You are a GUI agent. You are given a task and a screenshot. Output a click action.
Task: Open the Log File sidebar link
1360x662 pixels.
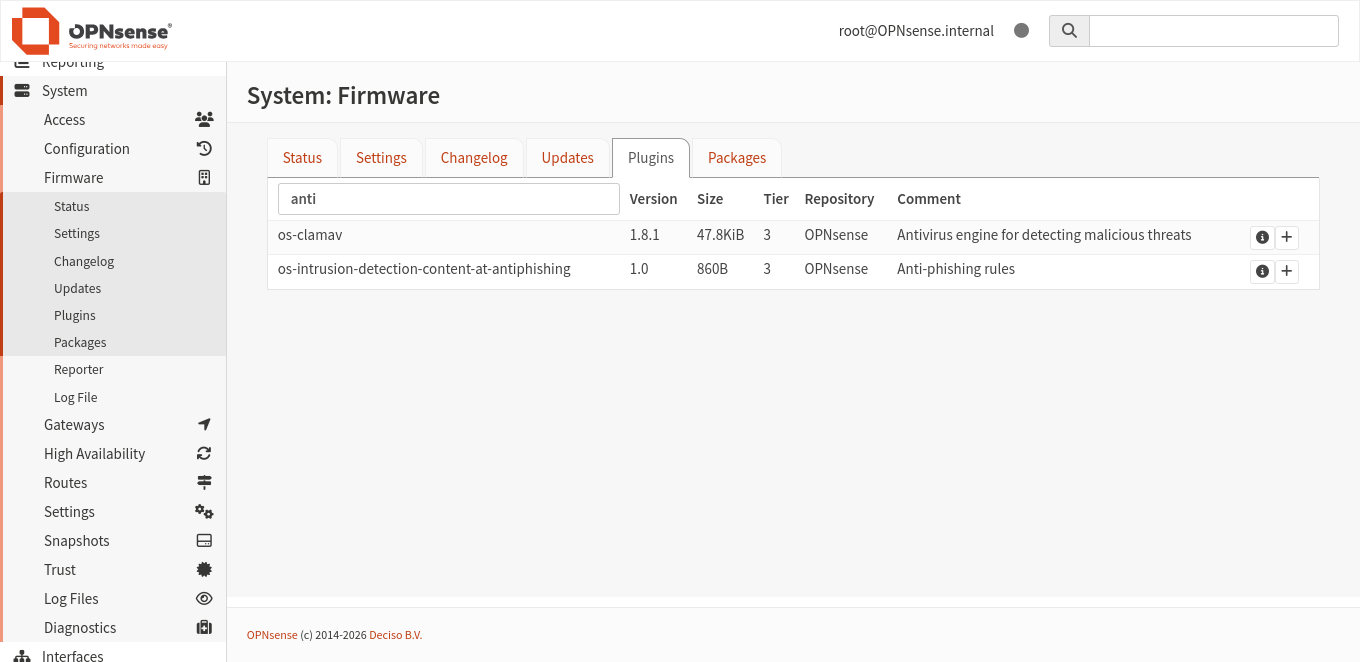coord(113,397)
